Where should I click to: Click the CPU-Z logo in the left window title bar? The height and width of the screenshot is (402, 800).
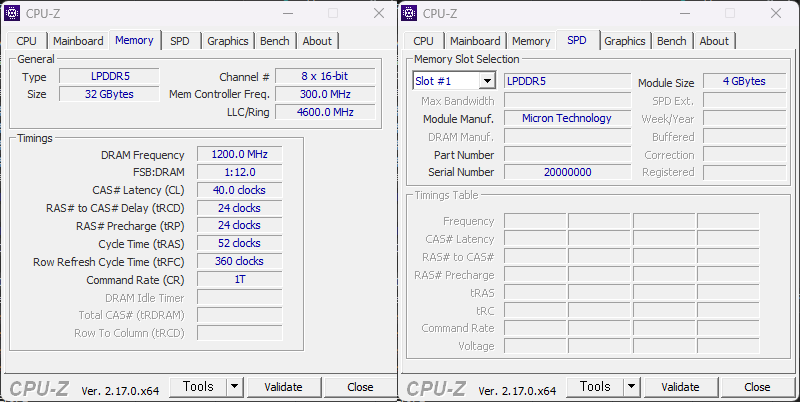click(14, 13)
